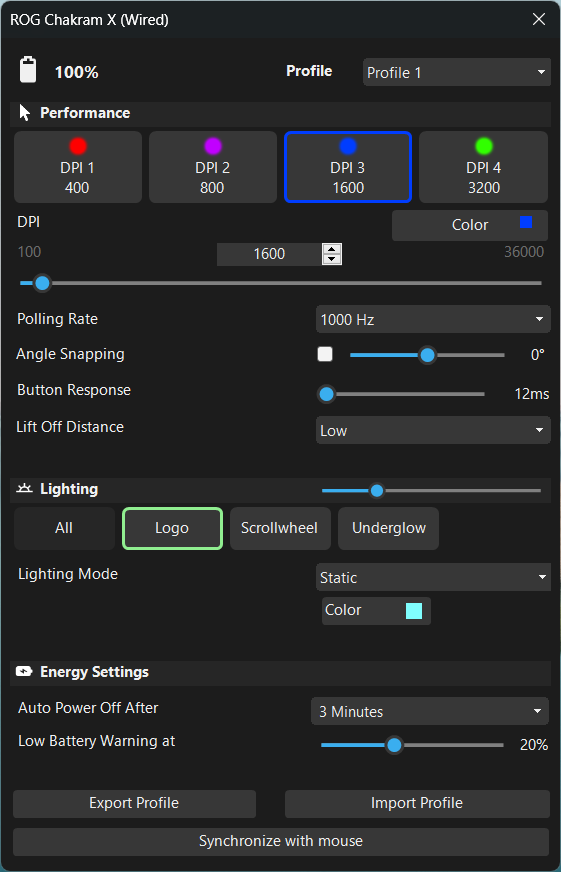Click the battery level icon
Screen dimensions: 561x872
[x=28, y=70]
